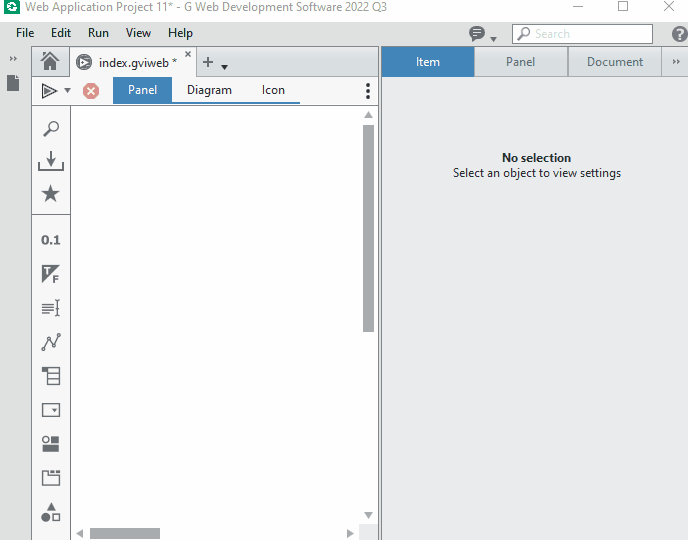The image size is (688, 540).
Task: Open the Favorites star palette
Action: pos(50,193)
